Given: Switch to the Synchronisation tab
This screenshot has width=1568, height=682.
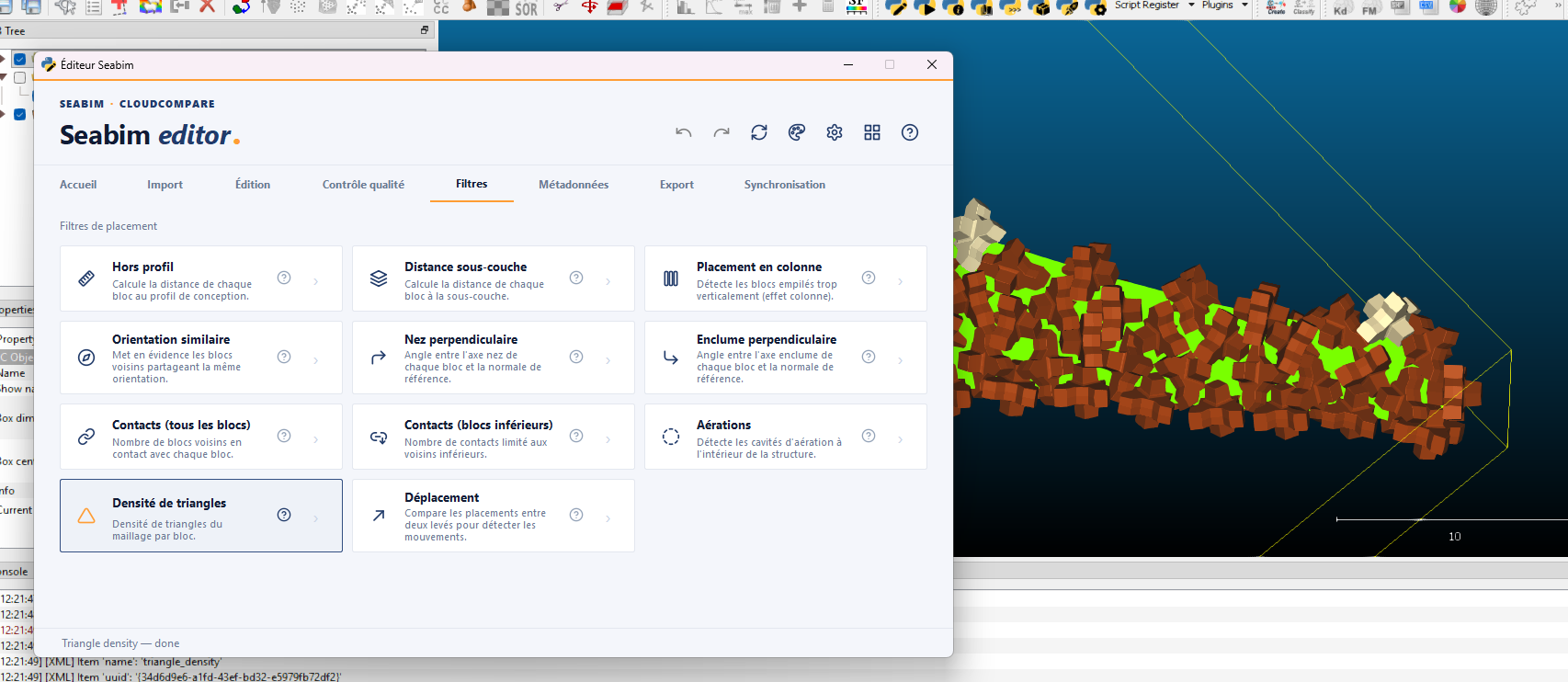Looking at the screenshot, I should click(785, 185).
